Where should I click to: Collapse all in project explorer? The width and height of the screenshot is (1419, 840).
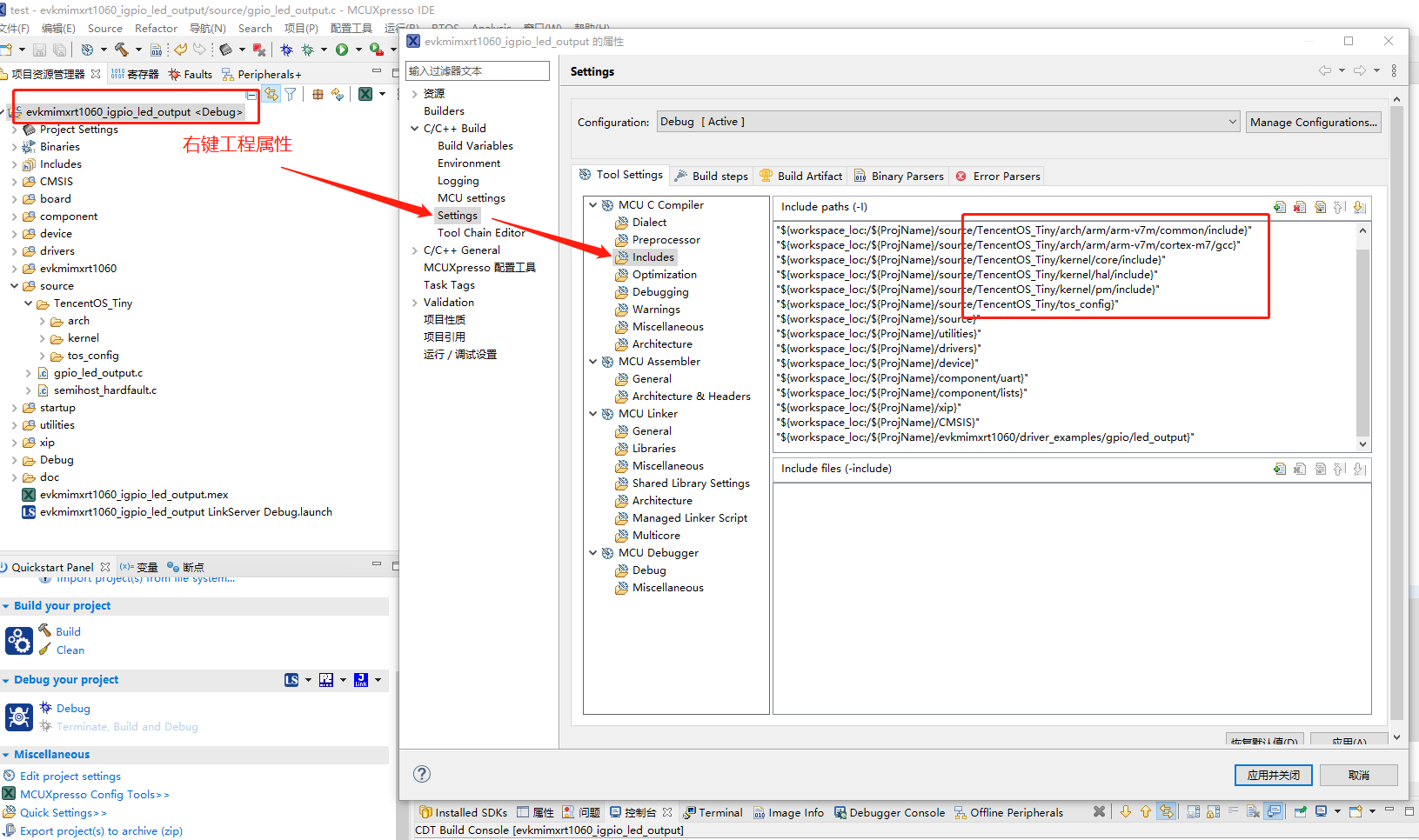(252, 94)
